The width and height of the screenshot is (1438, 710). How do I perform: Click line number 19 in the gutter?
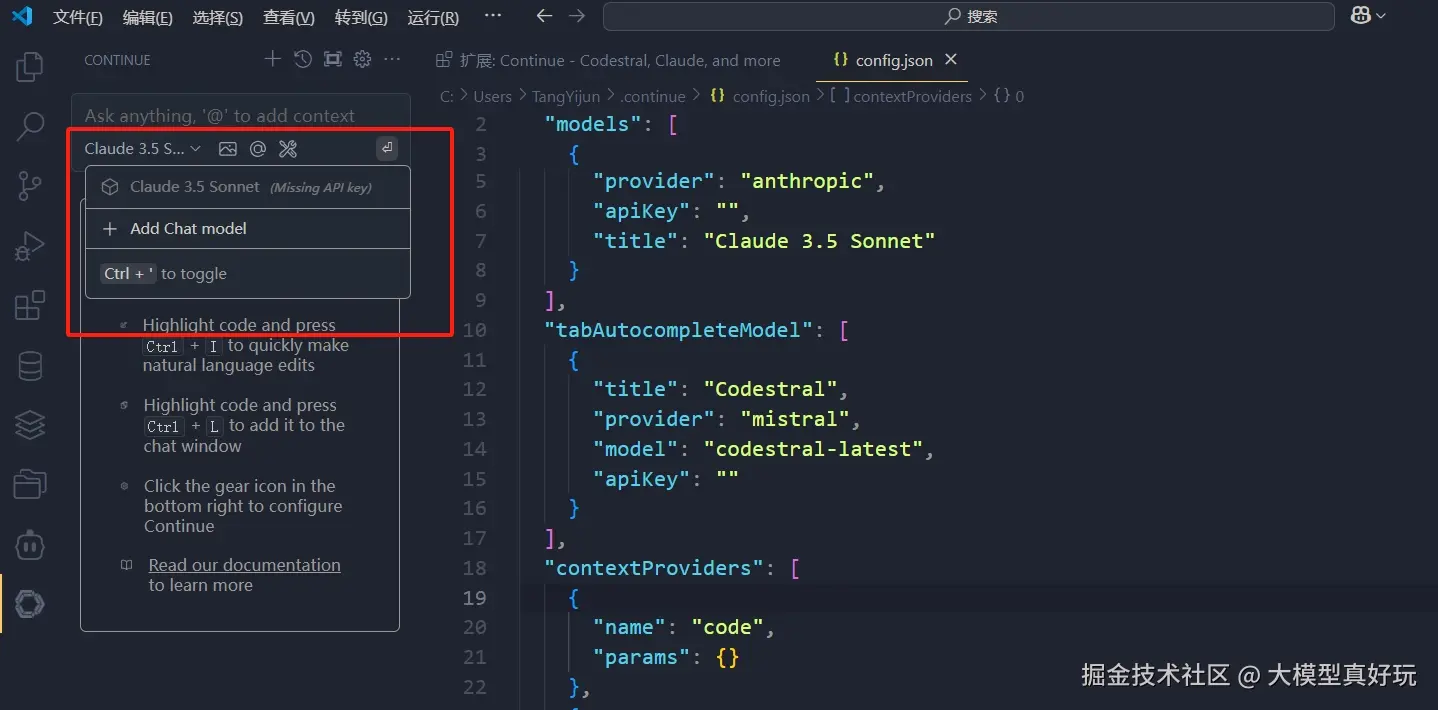pos(475,598)
